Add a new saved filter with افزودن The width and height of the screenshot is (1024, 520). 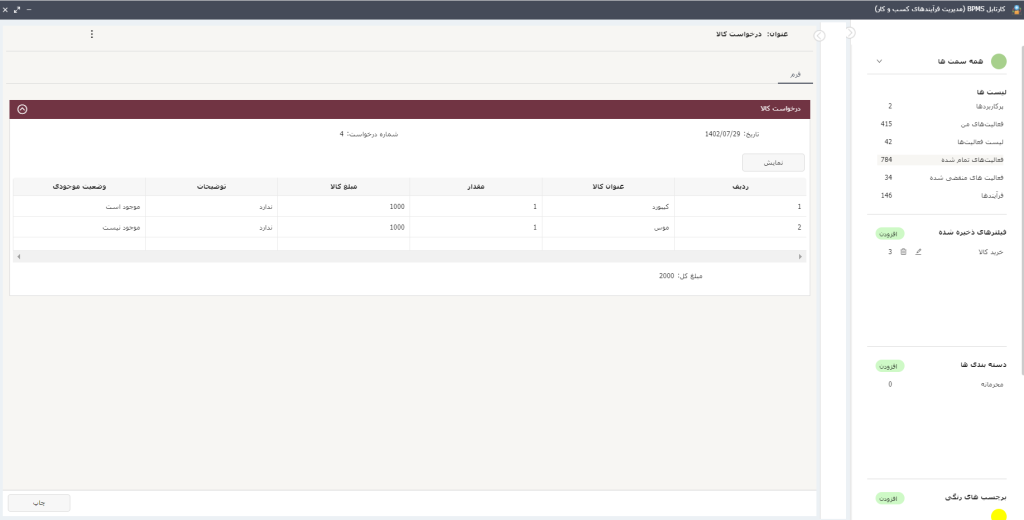(x=888, y=233)
